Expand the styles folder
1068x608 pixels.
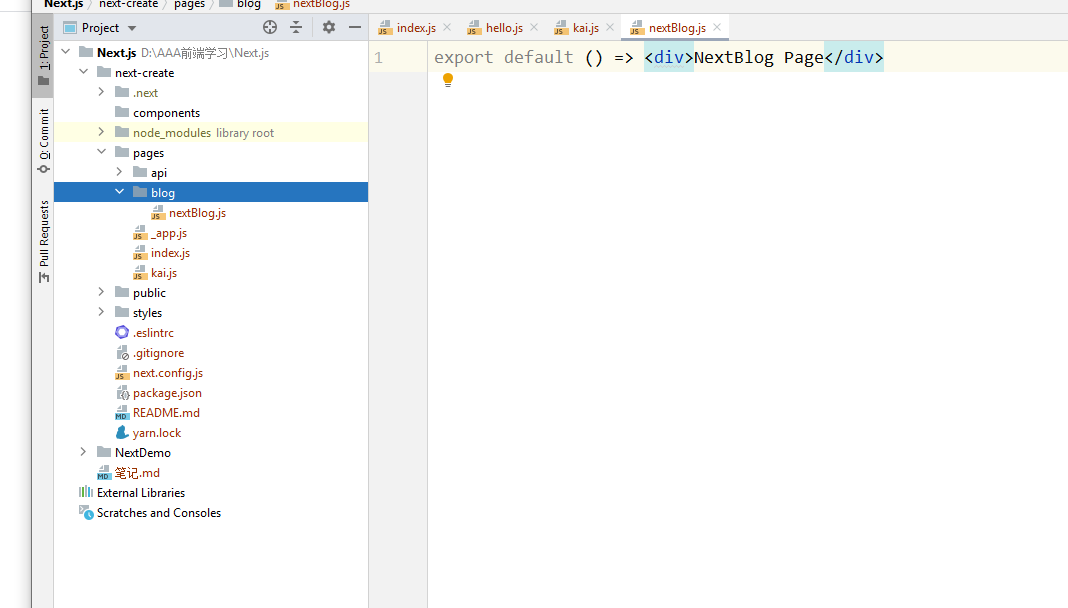pyautogui.click(x=101, y=312)
